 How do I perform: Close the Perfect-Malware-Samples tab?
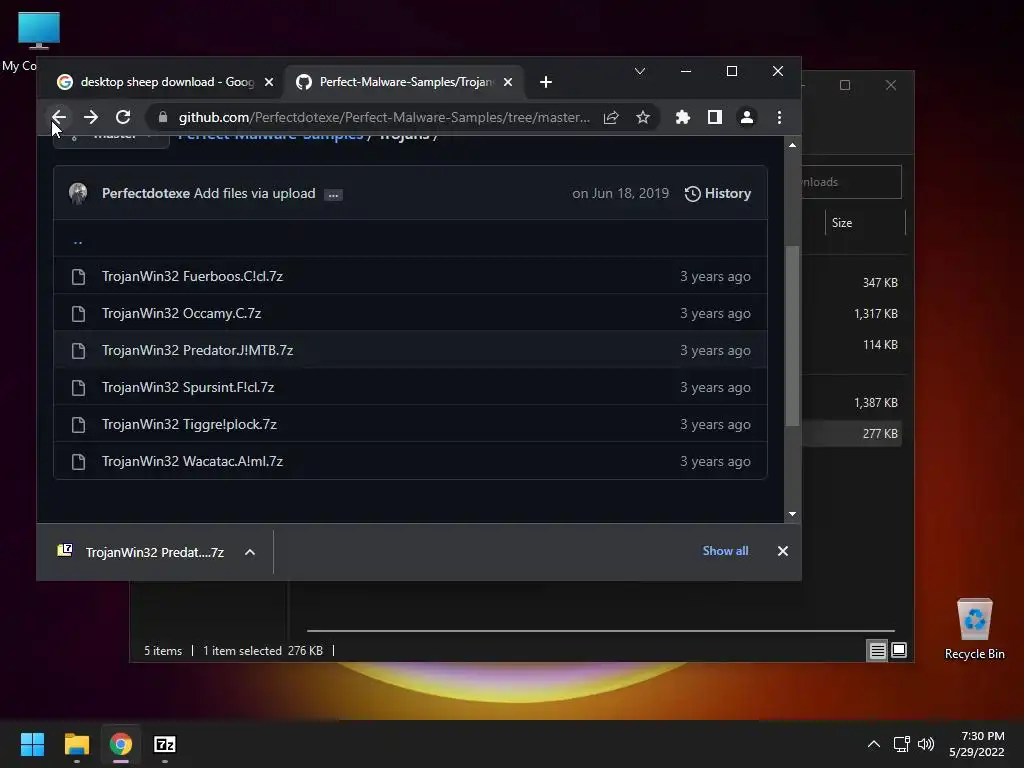[508, 82]
